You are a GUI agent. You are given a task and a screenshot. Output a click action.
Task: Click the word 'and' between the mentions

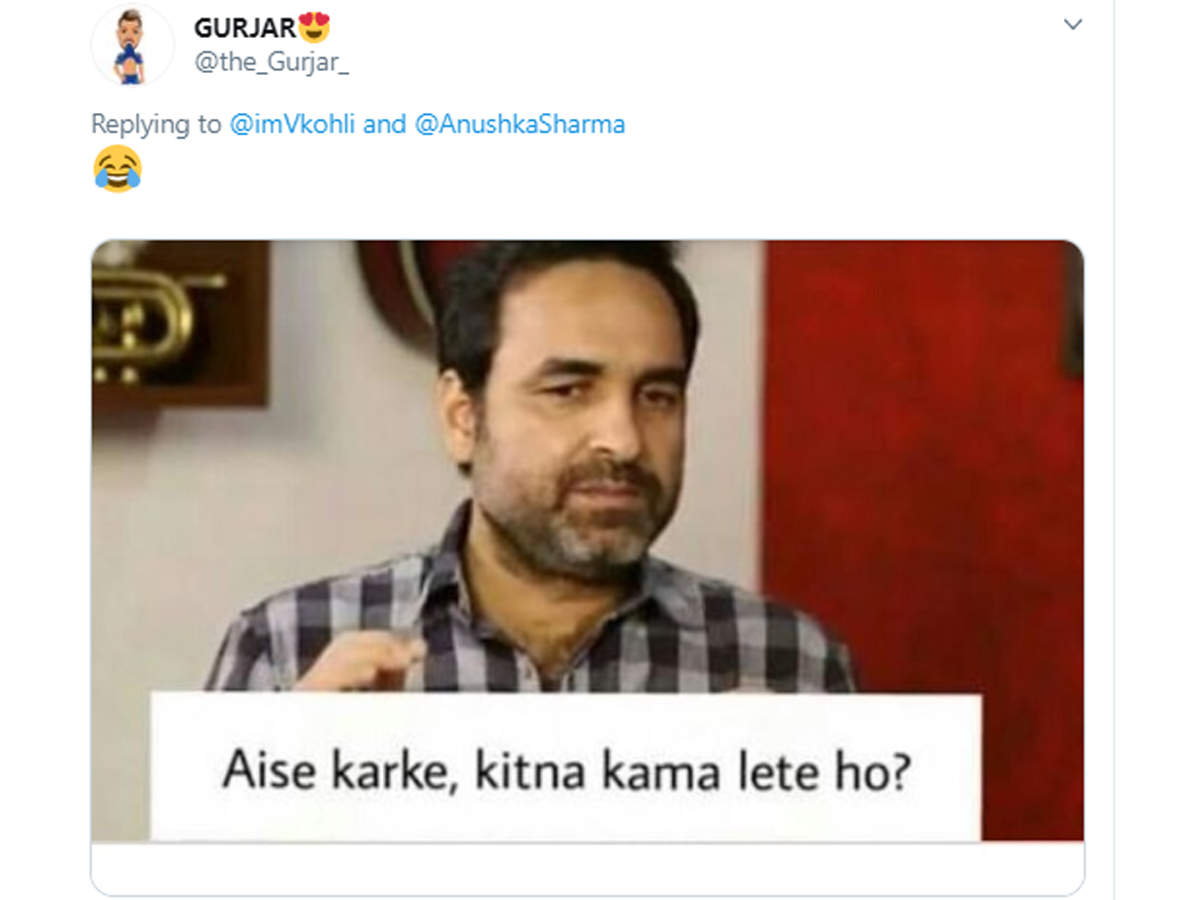[385, 124]
